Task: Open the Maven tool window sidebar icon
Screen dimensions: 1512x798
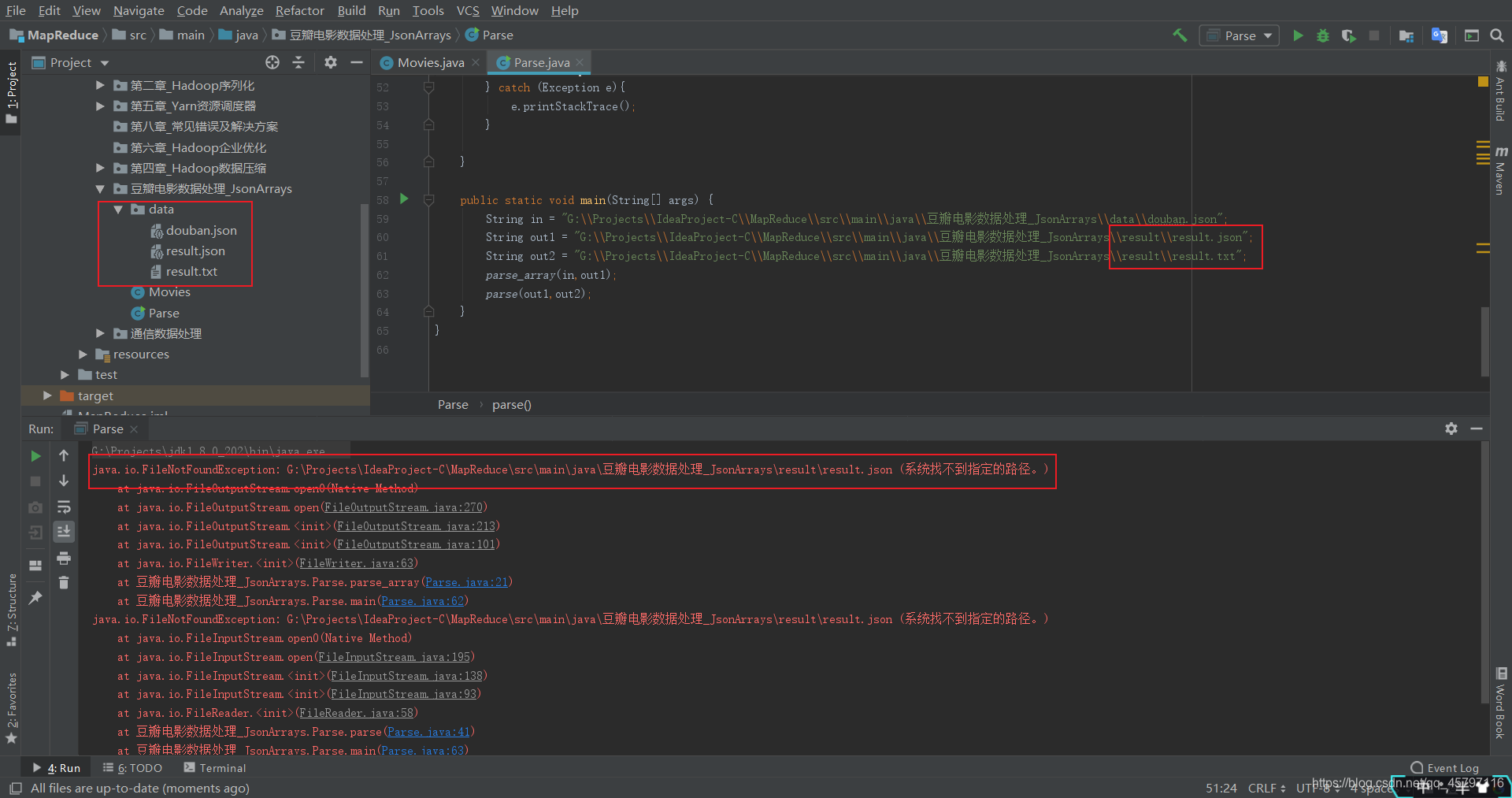Action: pos(1501,169)
